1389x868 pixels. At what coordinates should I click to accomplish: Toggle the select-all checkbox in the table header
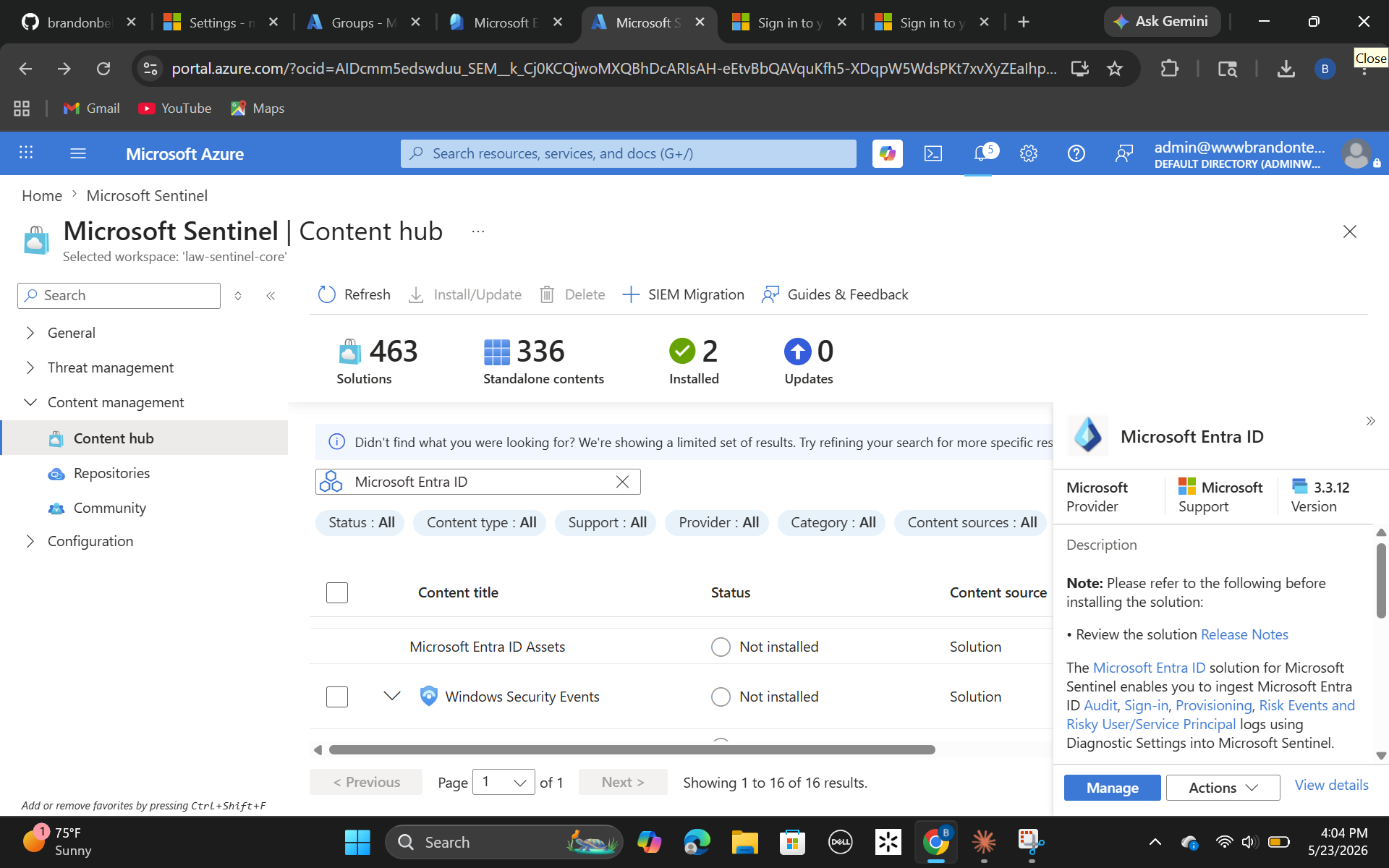click(x=337, y=592)
